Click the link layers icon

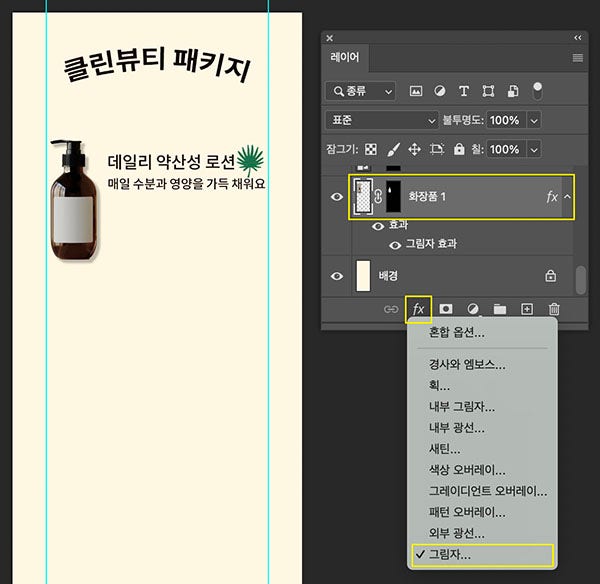[x=391, y=309]
